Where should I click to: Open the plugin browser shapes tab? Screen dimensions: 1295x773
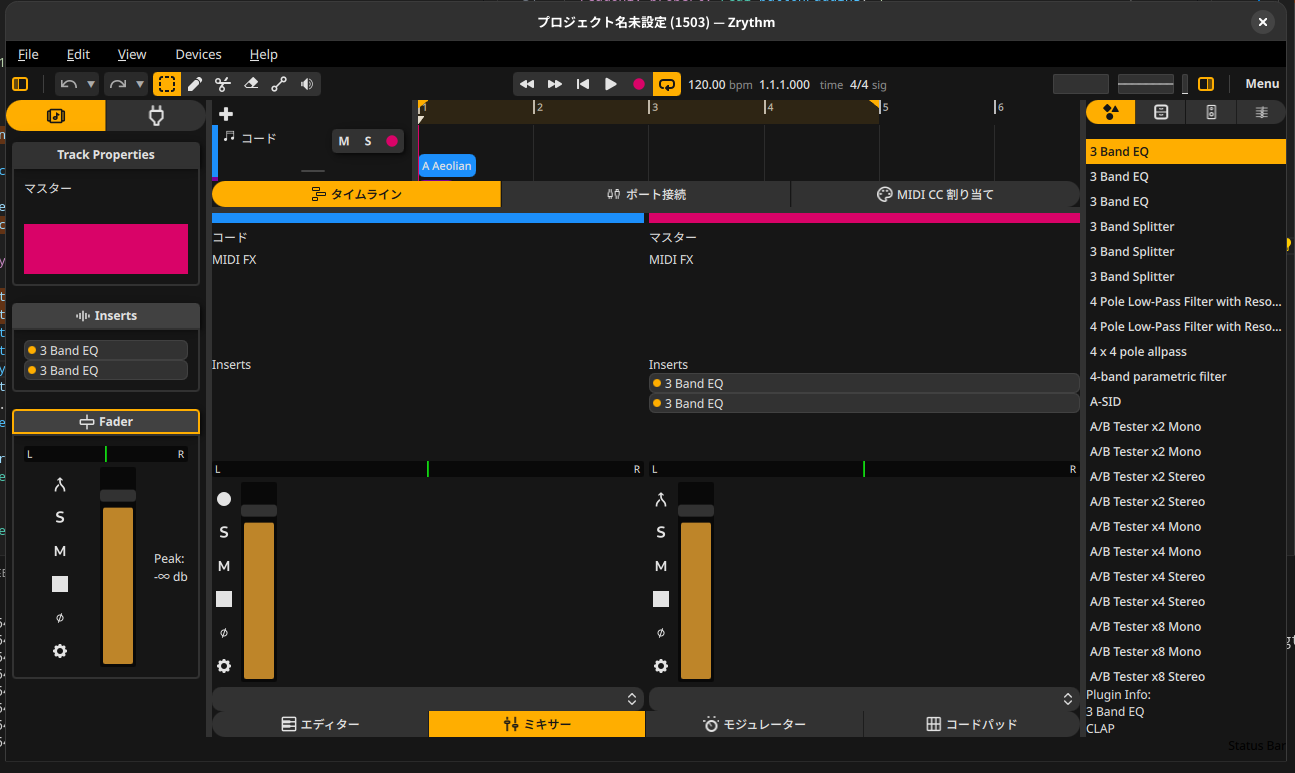pyautogui.click(x=1111, y=112)
